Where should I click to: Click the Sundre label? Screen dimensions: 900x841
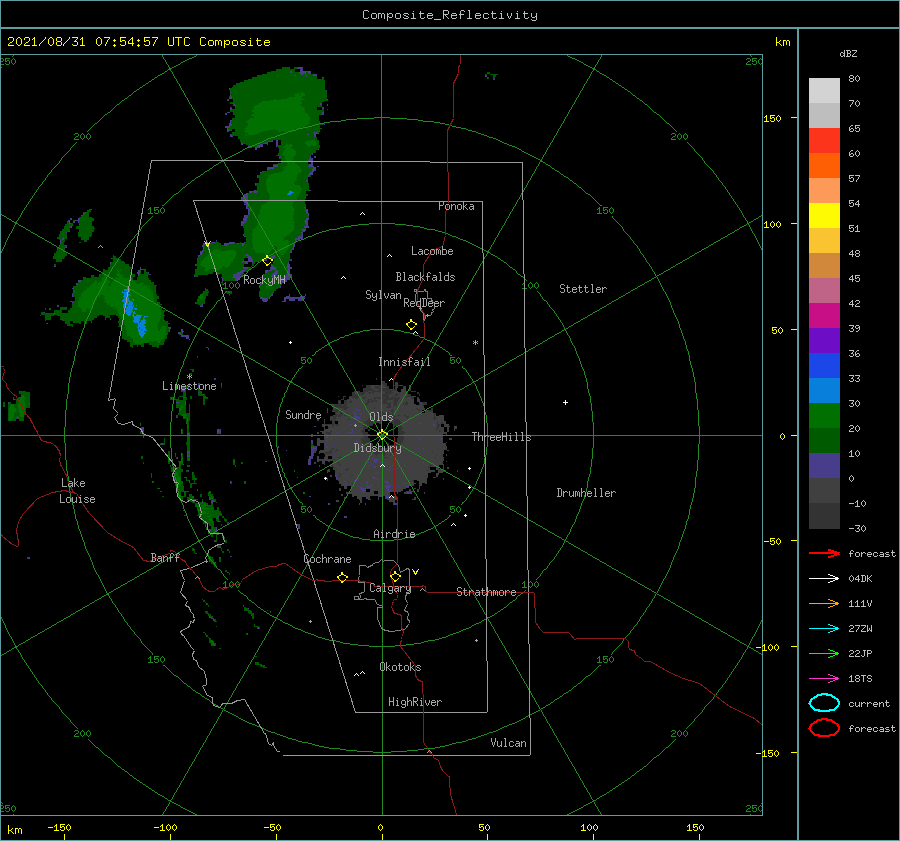[303, 414]
